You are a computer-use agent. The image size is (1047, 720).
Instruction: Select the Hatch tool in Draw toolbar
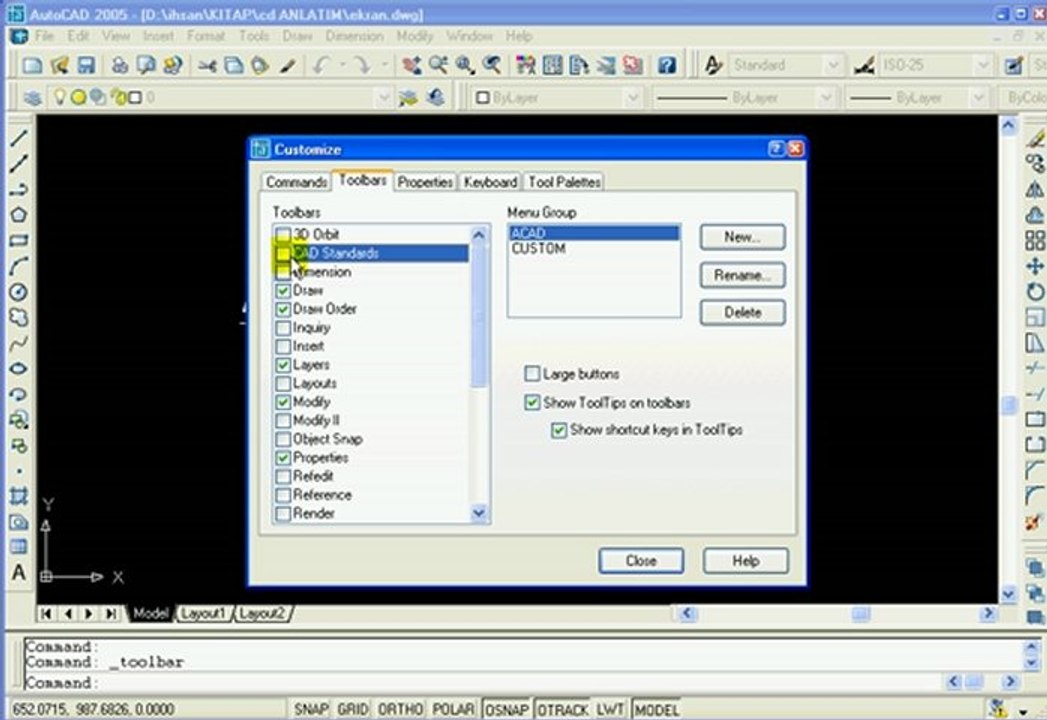[19, 497]
